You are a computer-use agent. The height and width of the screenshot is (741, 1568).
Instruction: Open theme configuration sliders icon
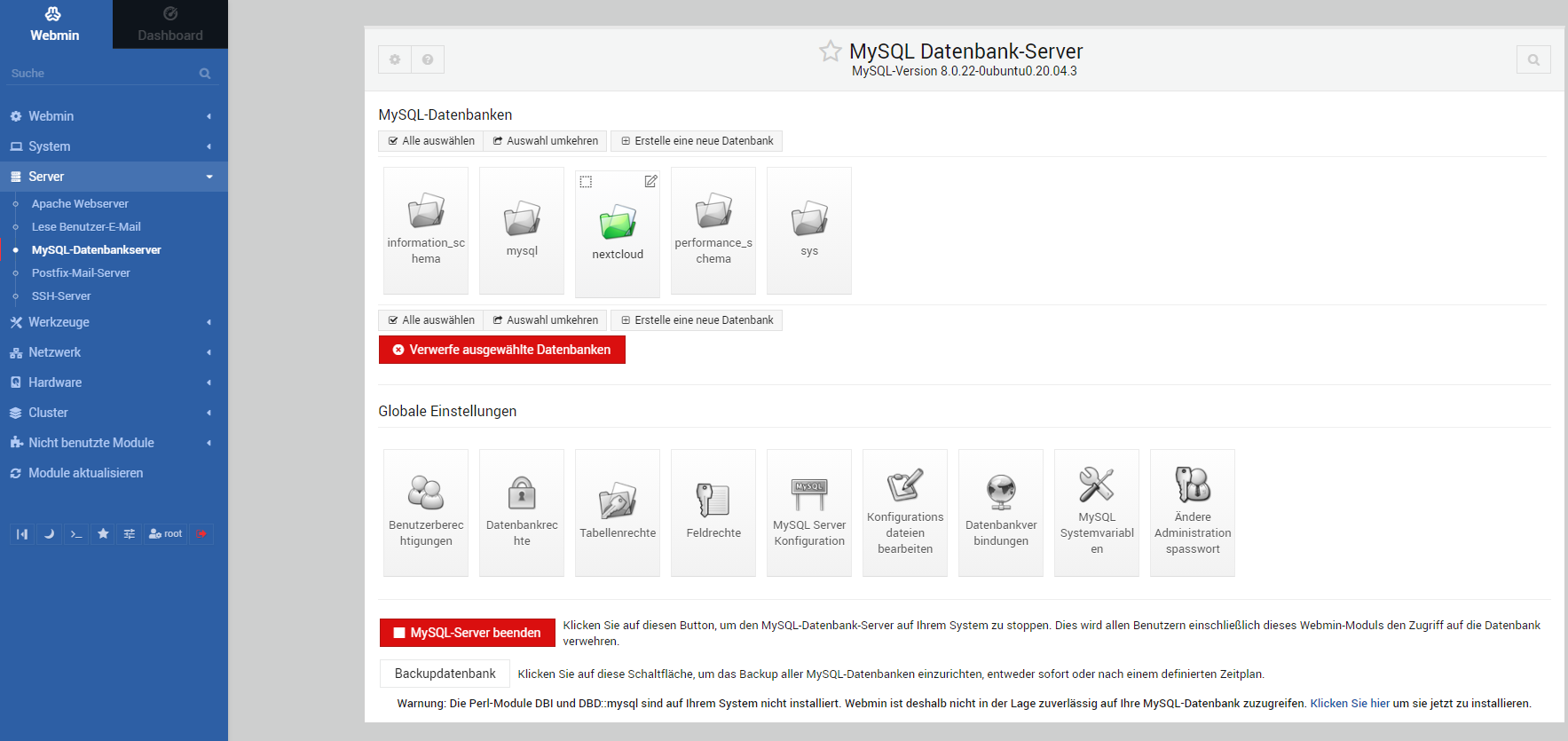pos(130,533)
